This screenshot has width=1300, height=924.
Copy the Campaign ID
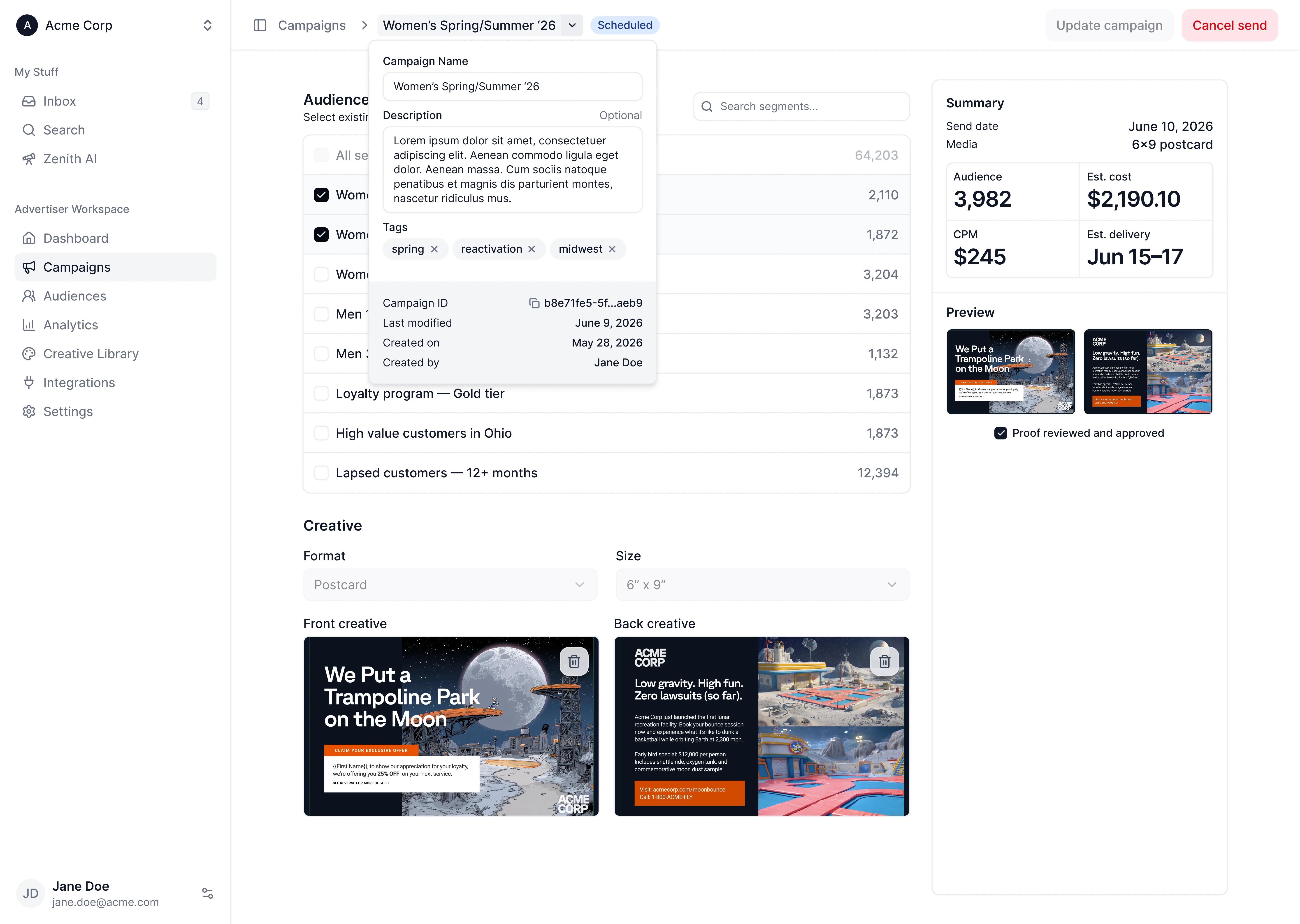pos(534,303)
